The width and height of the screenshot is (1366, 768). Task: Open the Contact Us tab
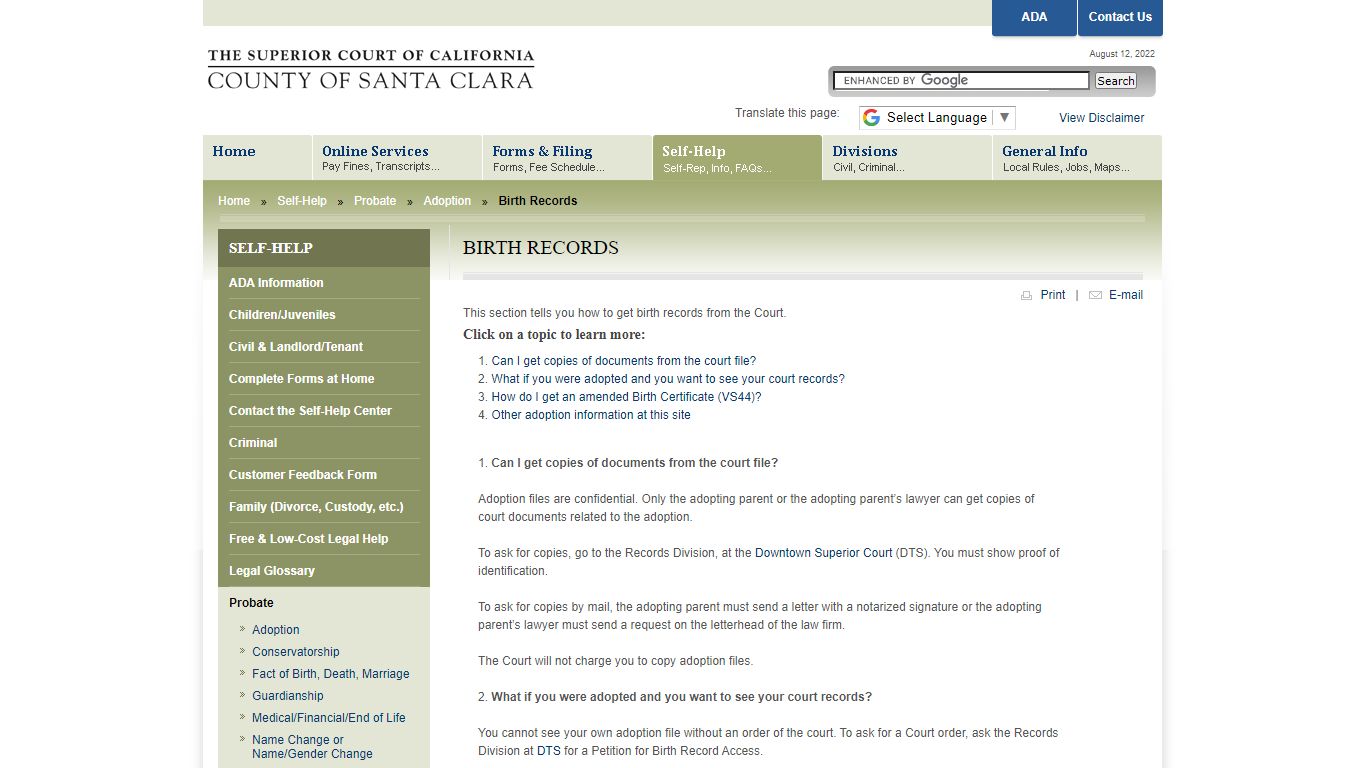[1120, 17]
